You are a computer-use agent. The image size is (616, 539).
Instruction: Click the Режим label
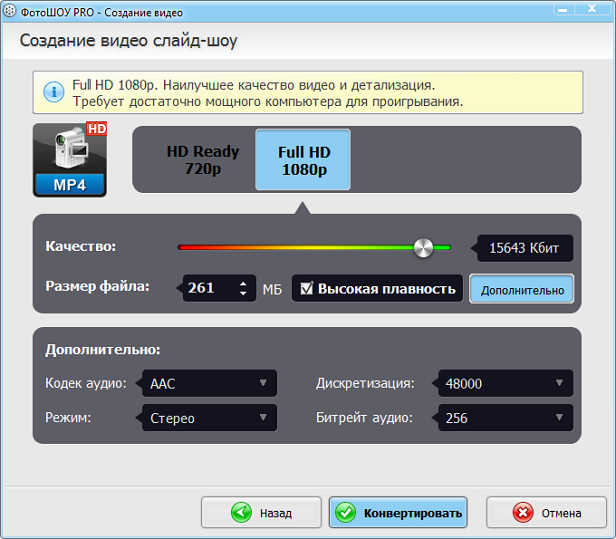tap(68, 418)
